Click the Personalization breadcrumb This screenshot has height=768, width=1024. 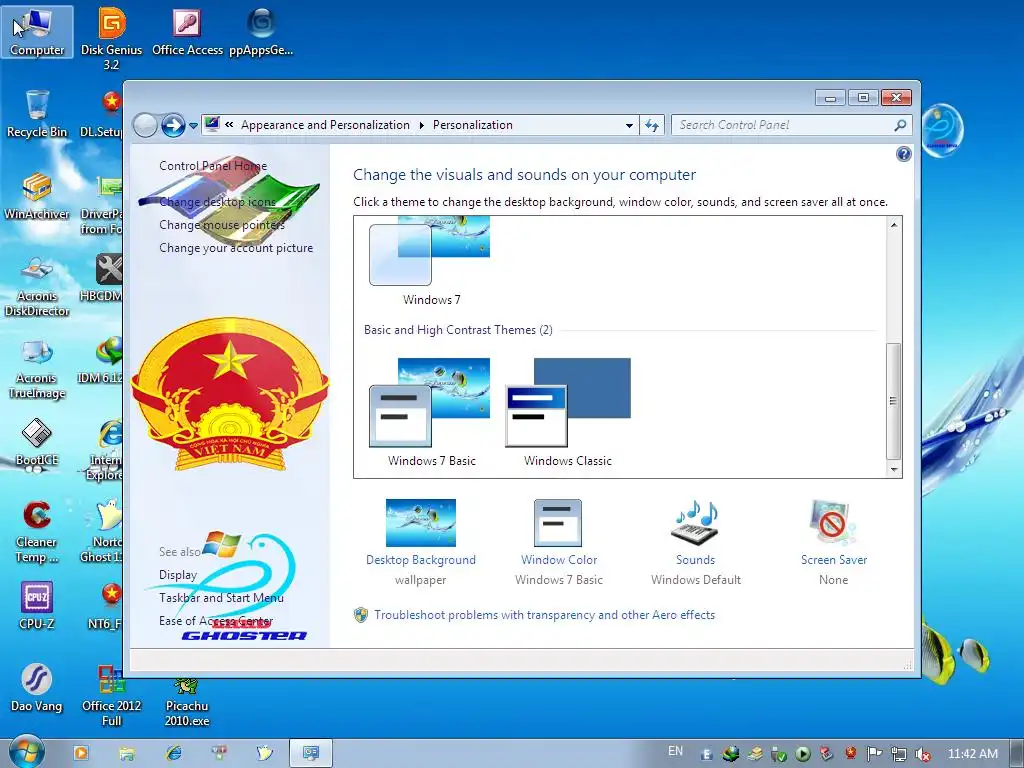473,125
